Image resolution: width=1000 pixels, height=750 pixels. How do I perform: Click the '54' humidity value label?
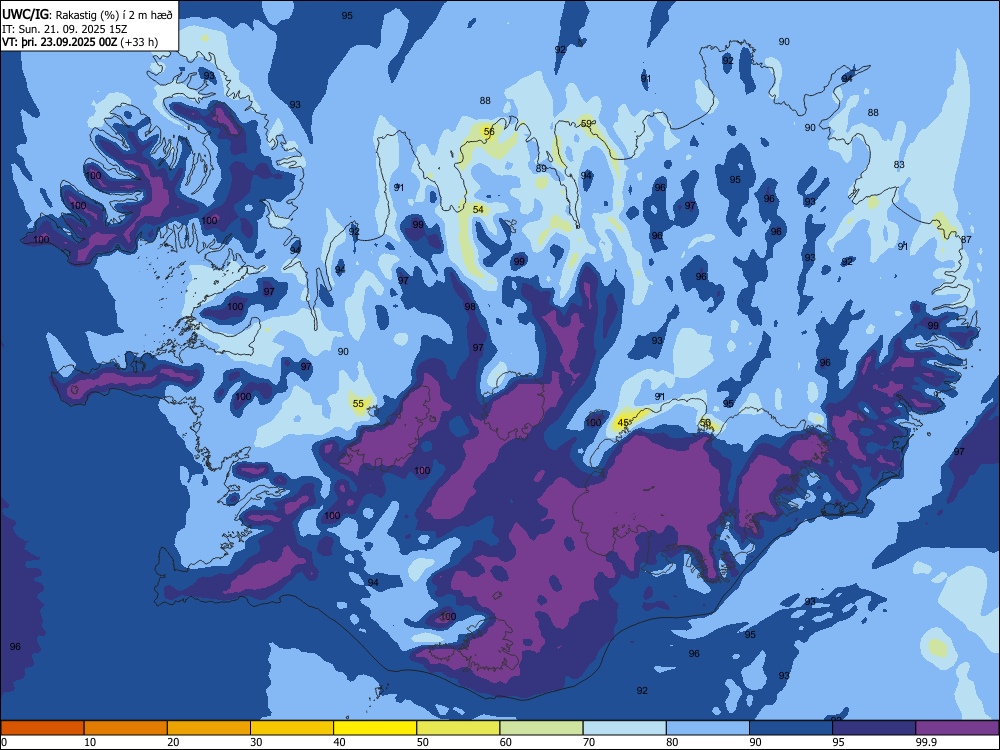coord(478,210)
